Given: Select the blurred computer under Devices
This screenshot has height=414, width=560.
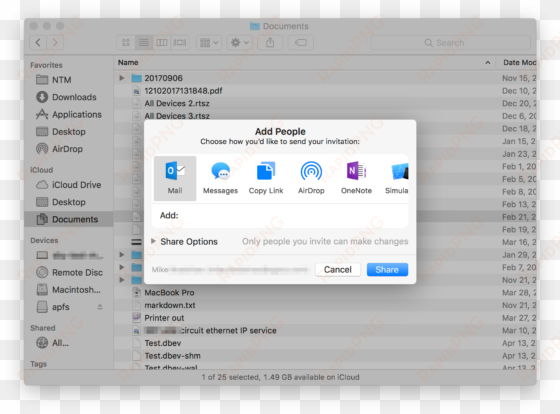Looking at the screenshot, I should tap(70, 255).
